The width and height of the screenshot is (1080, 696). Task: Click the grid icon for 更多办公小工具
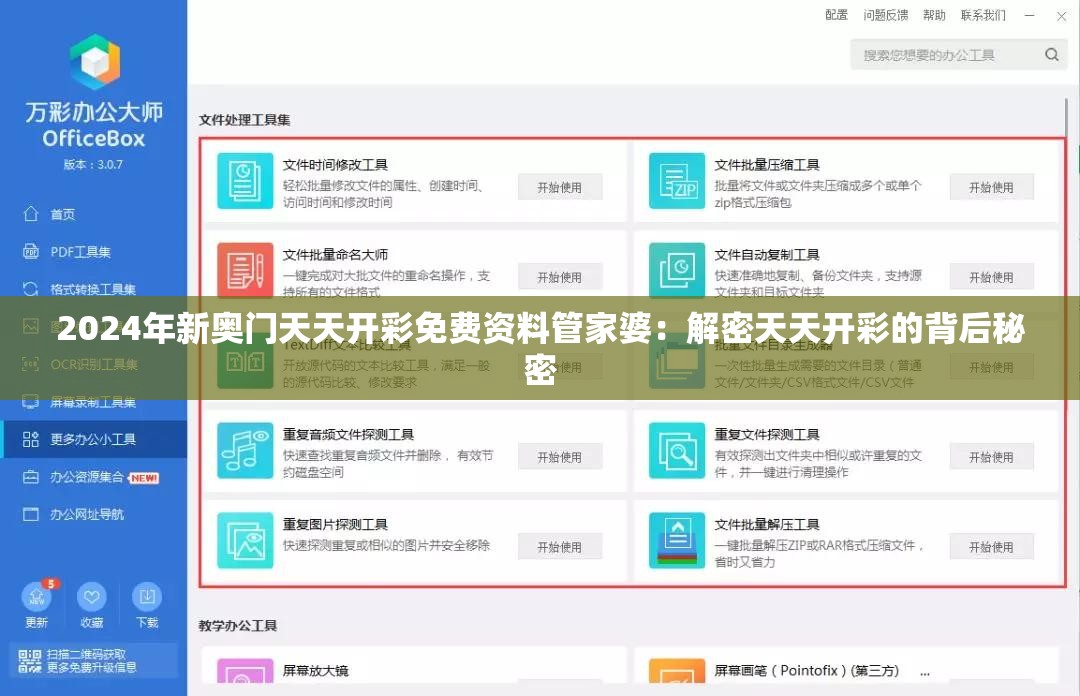click(x=31, y=439)
